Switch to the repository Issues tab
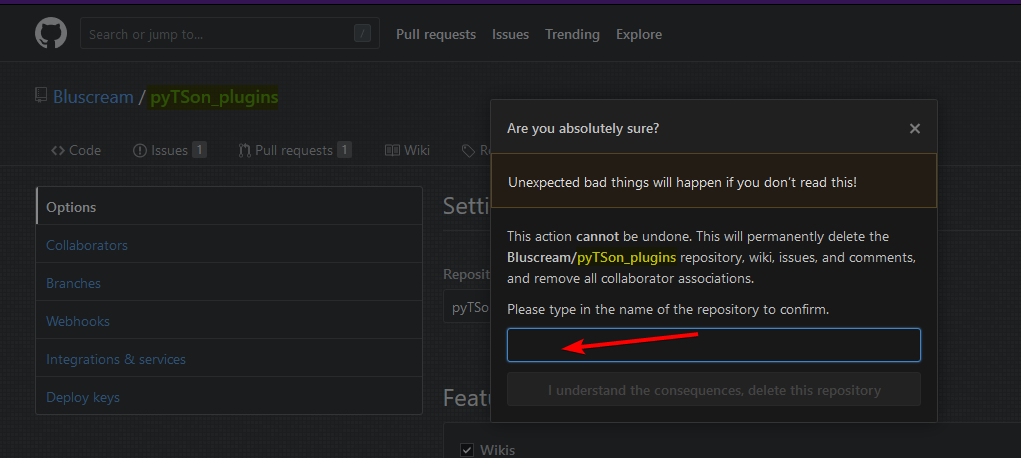 pyautogui.click(x=169, y=150)
